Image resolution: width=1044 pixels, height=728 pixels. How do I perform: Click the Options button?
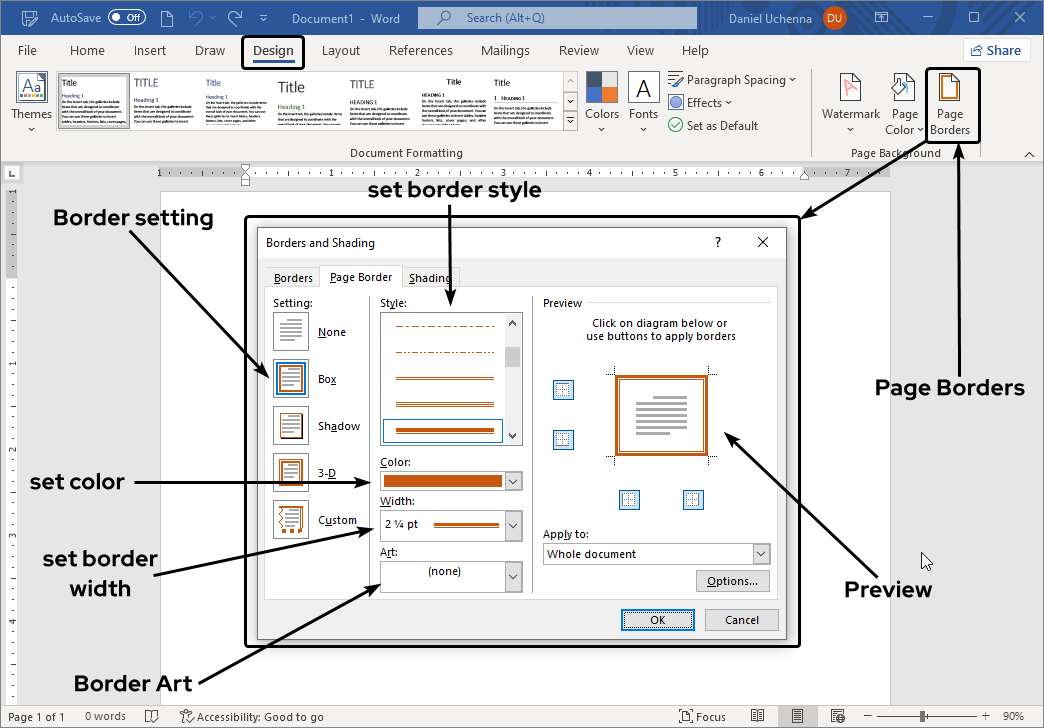pyautogui.click(x=733, y=580)
